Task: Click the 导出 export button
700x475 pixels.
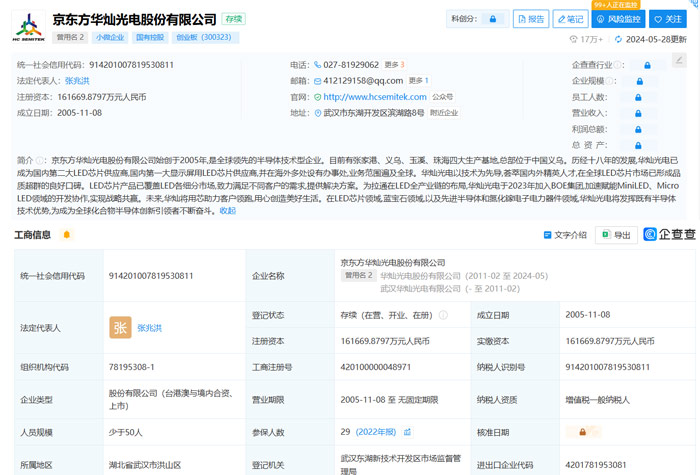Action: 616,235
